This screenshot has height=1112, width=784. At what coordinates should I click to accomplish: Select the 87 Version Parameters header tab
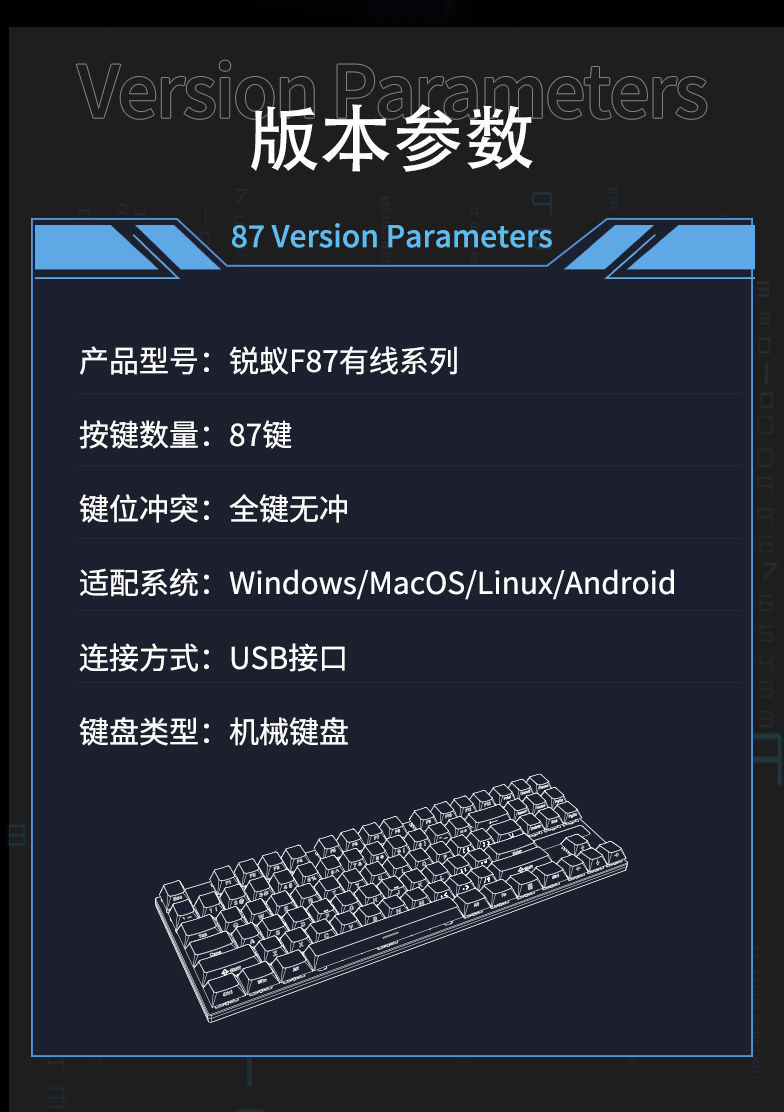pos(392,236)
